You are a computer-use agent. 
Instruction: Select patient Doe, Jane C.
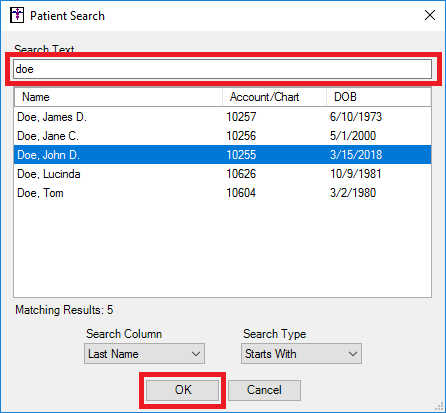(x=222, y=136)
